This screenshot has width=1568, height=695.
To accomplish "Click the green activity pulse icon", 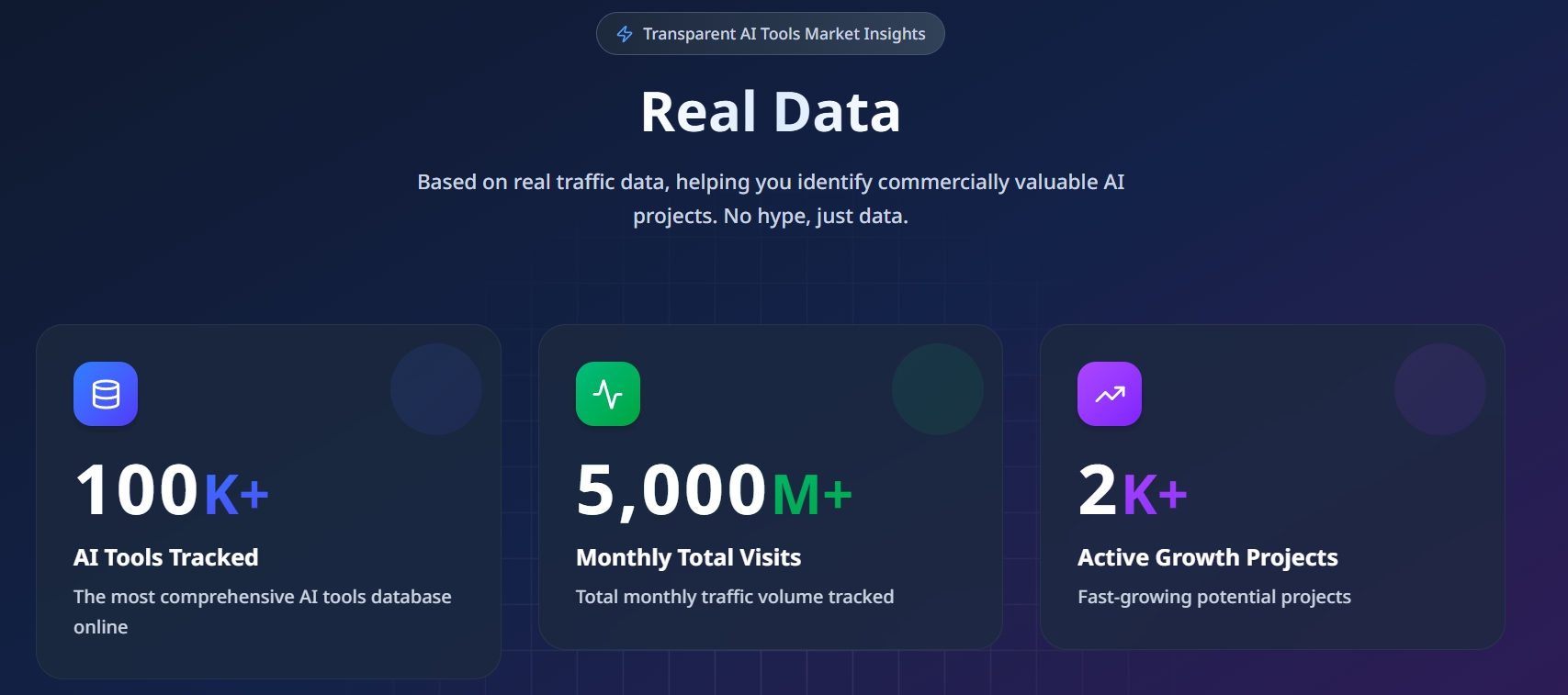I will [608, 394].
